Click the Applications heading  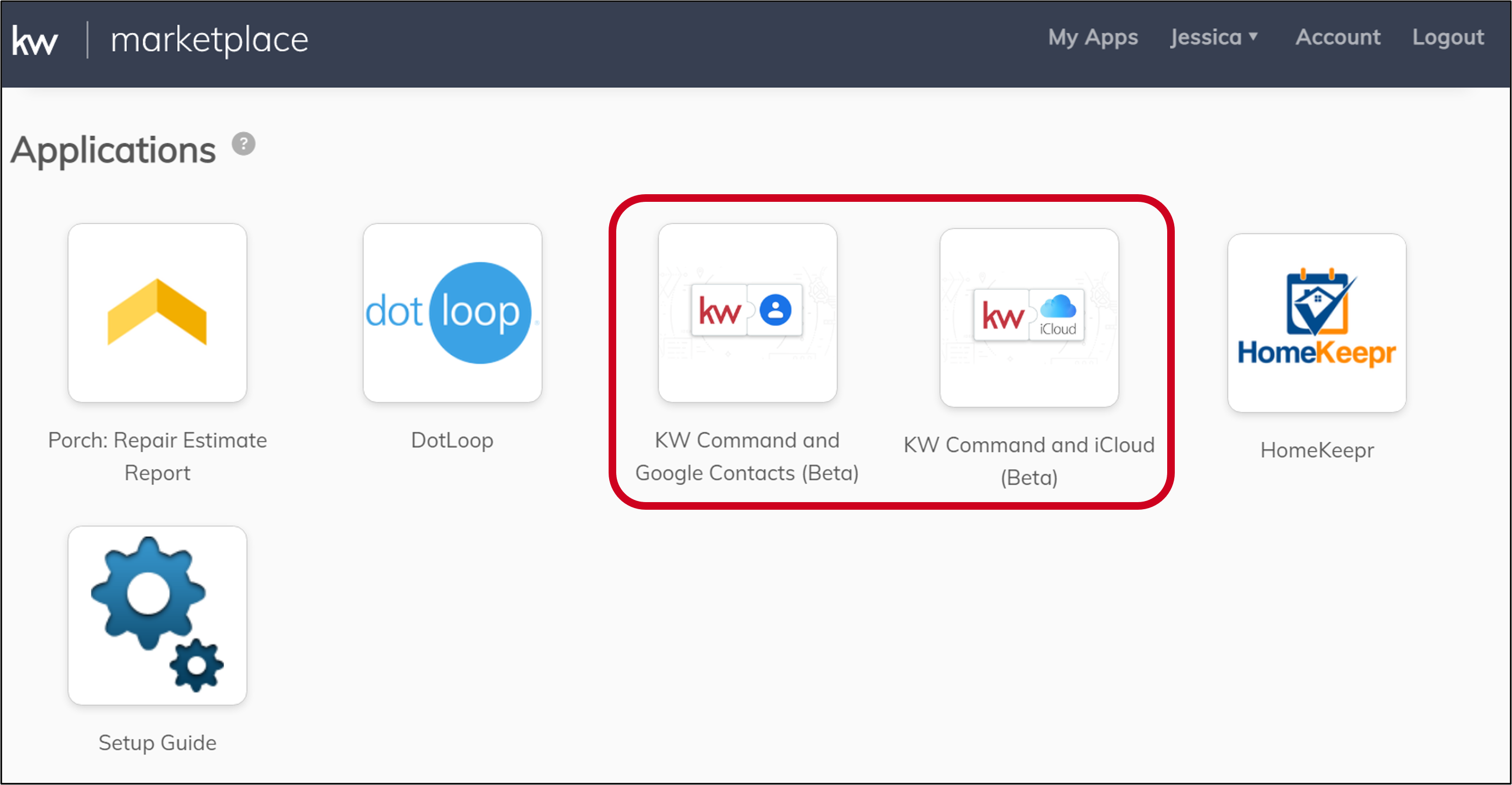113,150
